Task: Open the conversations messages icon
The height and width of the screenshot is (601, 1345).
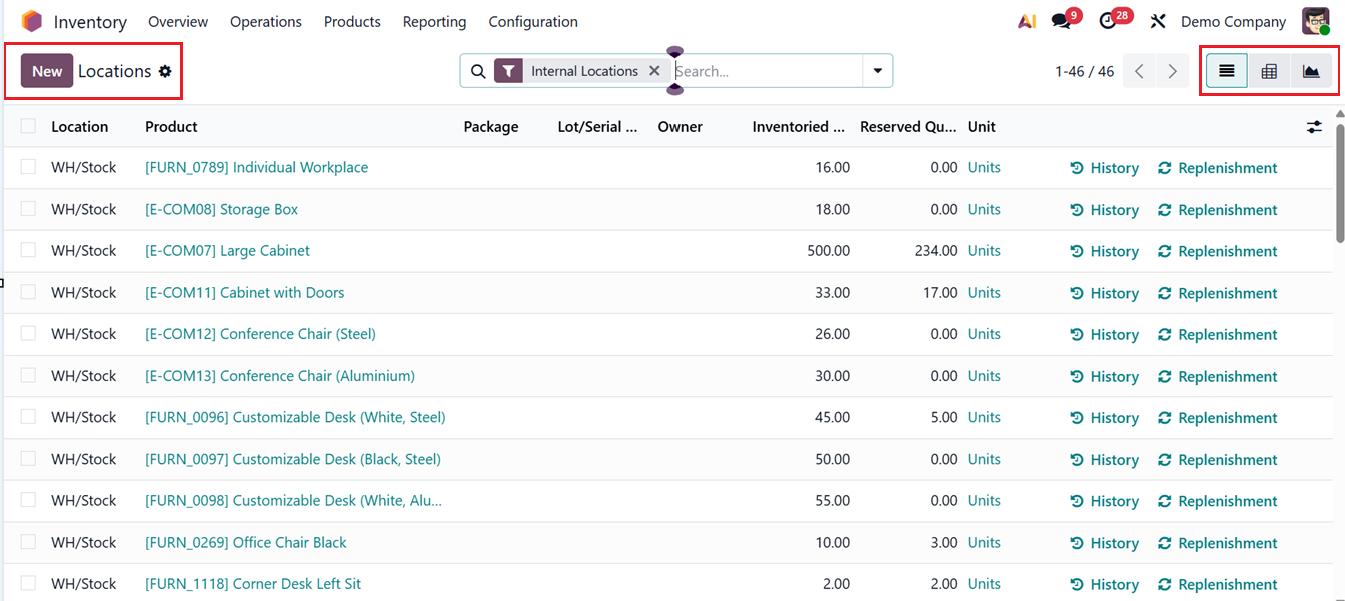Action: tap(1061, 21)
